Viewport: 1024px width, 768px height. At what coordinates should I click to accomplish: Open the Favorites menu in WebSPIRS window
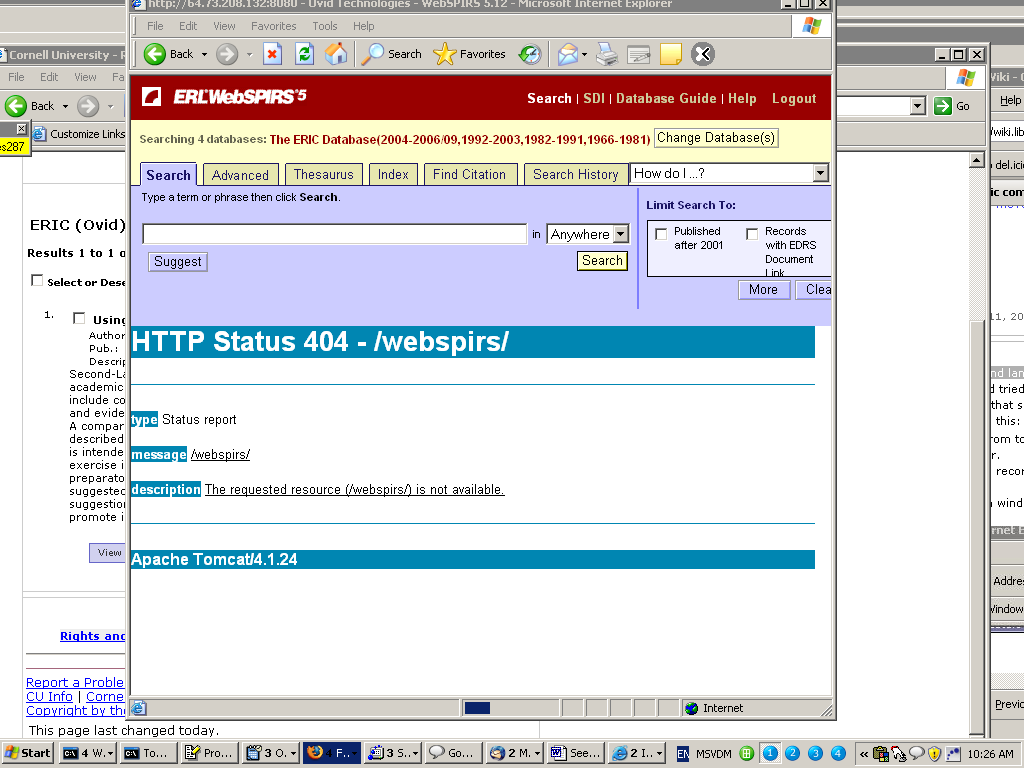[x=274, y=26]
